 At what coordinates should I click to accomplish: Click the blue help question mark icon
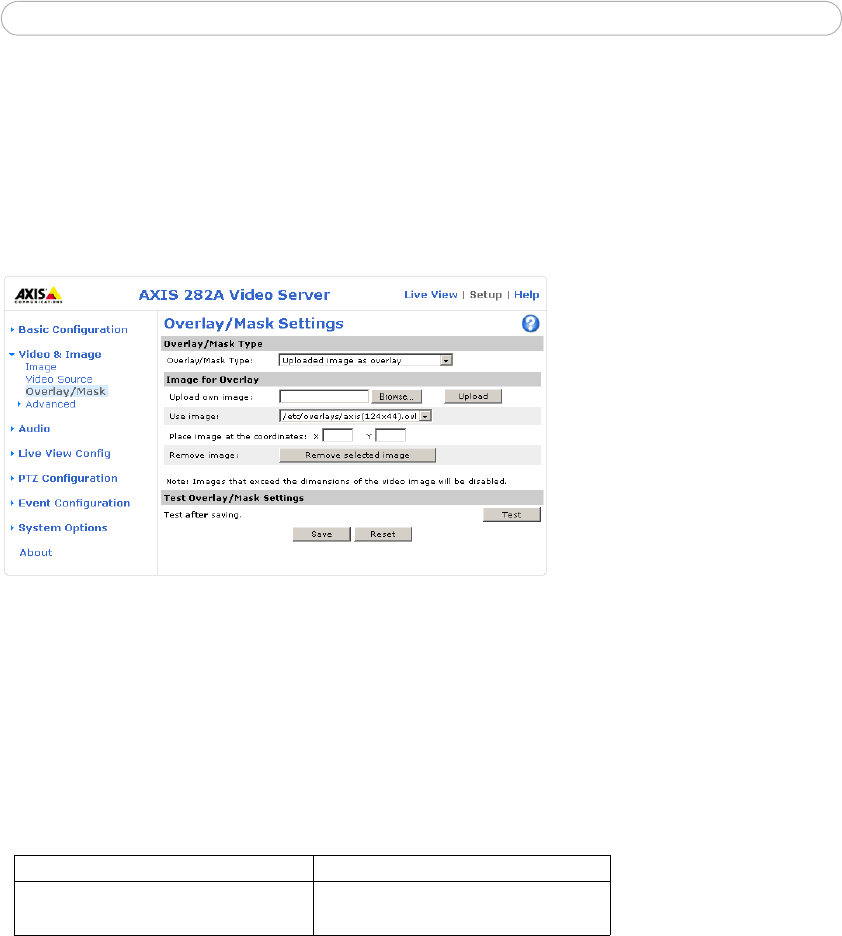tap(531, 323)
